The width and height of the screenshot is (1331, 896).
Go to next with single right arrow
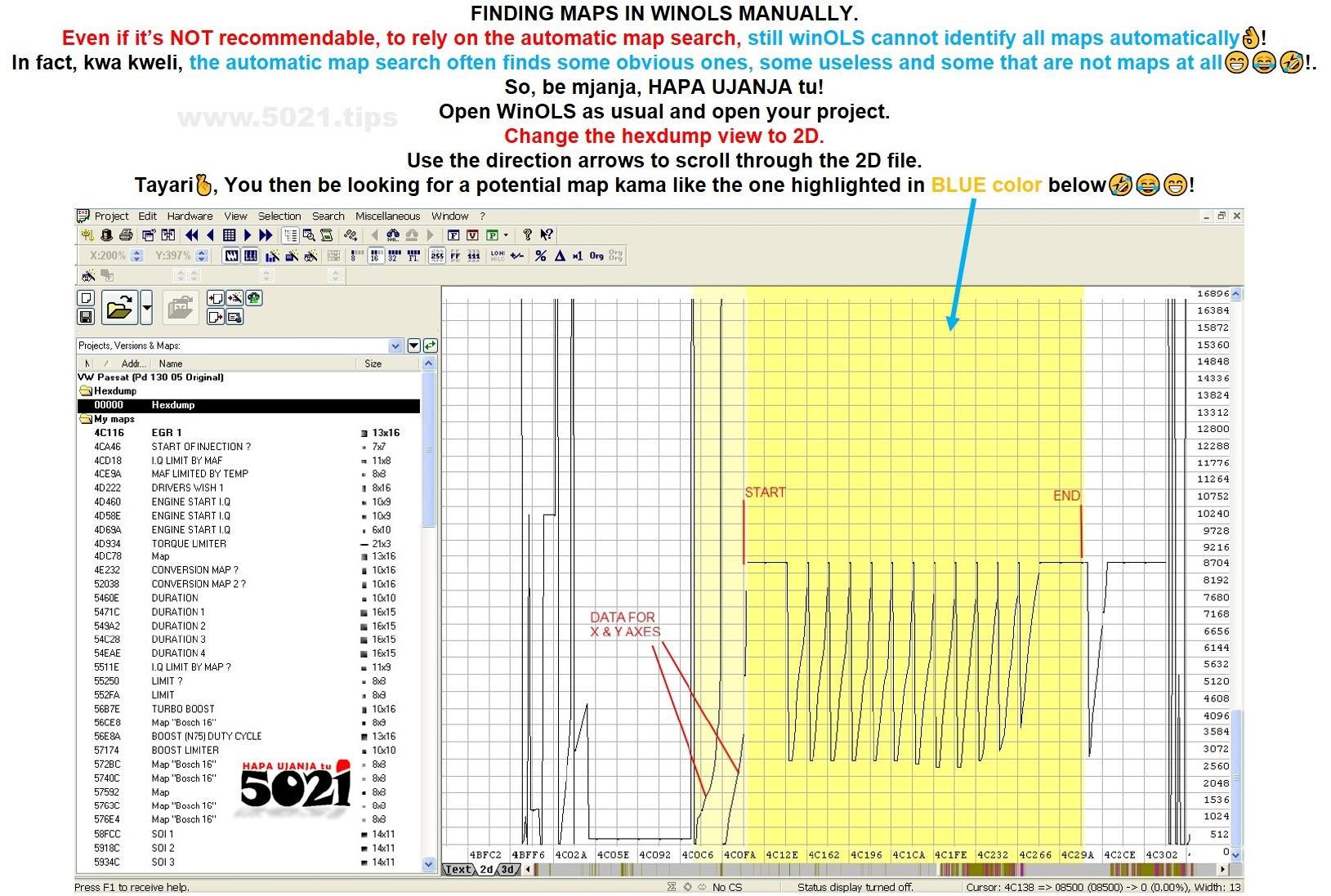pyautogui.click(x=248, y=235)
